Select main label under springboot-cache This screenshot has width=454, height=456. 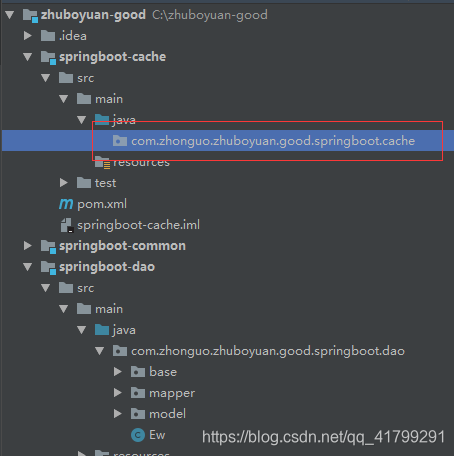109,99
